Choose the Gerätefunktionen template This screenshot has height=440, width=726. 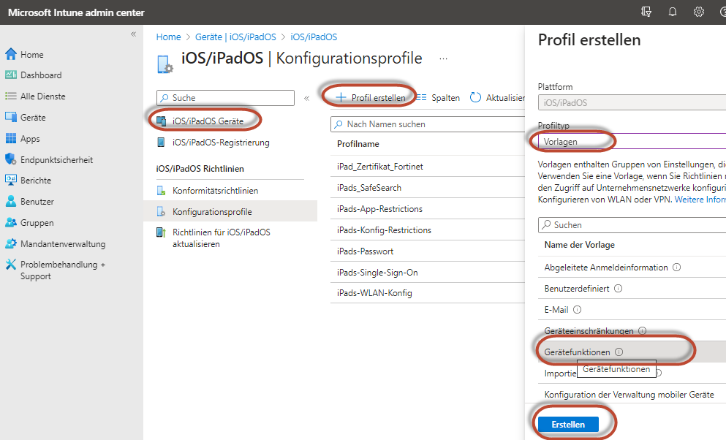coord(576,352)
